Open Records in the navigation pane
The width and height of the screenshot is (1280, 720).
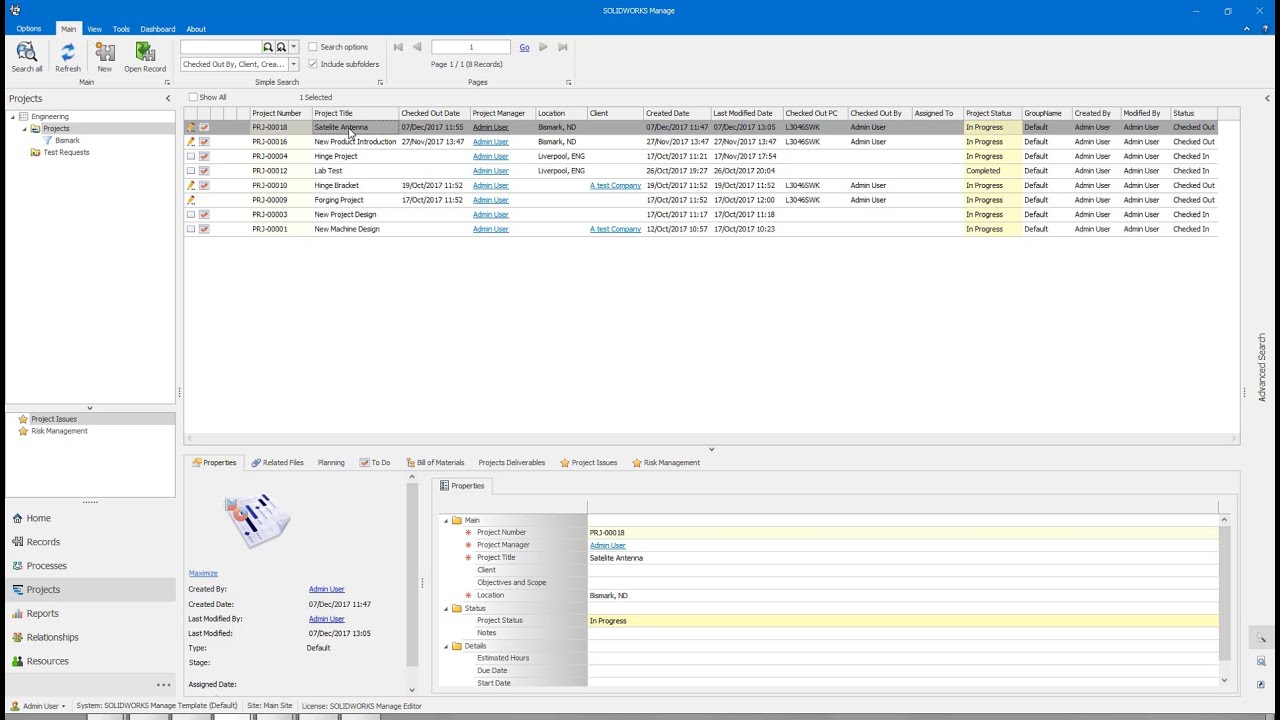(x=43, y=542)
